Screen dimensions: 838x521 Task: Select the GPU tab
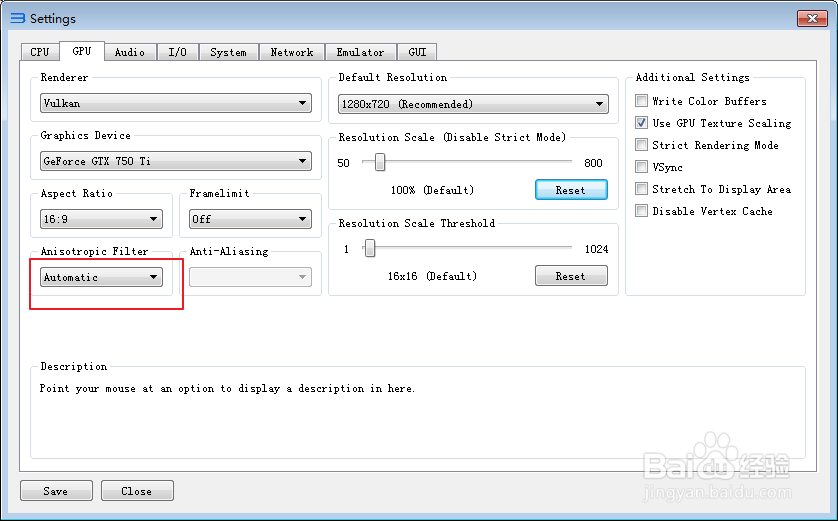[82, 51]
